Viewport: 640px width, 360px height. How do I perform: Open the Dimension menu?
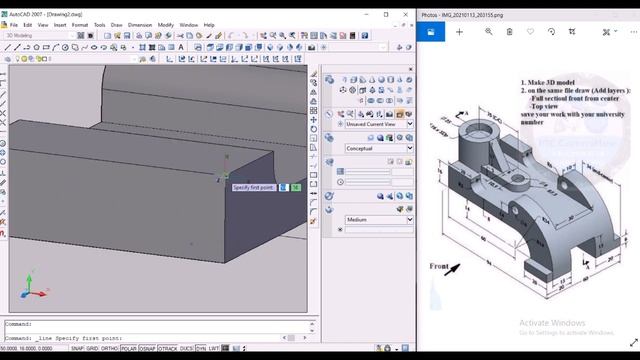pos(140,25)
